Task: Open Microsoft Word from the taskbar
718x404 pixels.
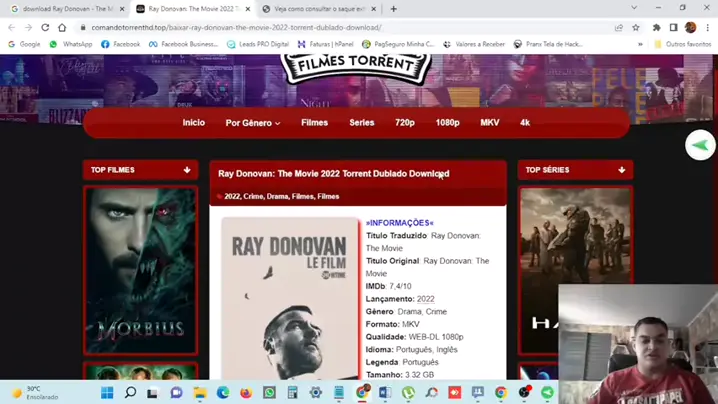Action: click(385, 393)
